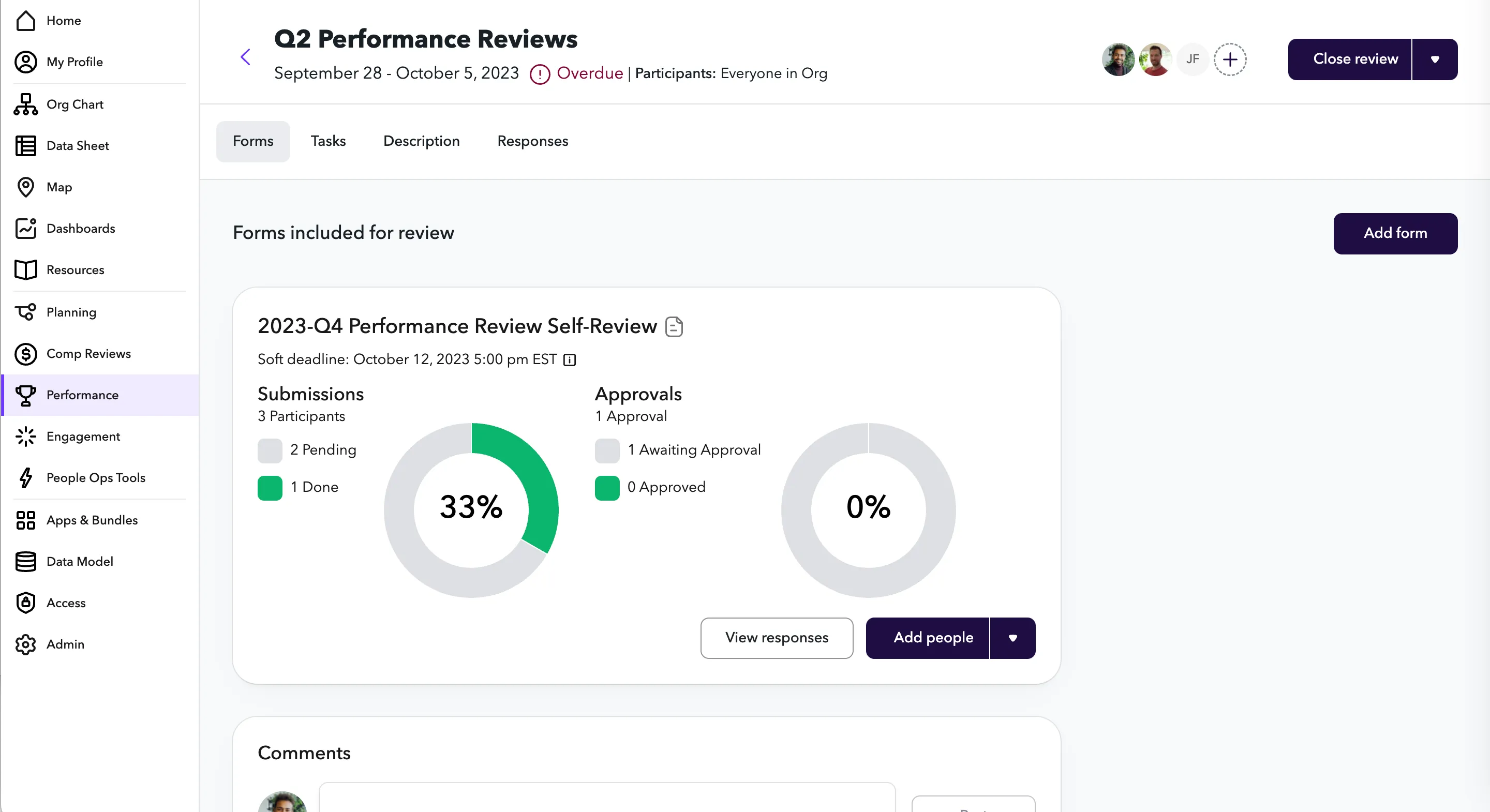The width and height of the screenshot is (1490, 812).
Task: Open the Description tab
Action: point(421,141)
